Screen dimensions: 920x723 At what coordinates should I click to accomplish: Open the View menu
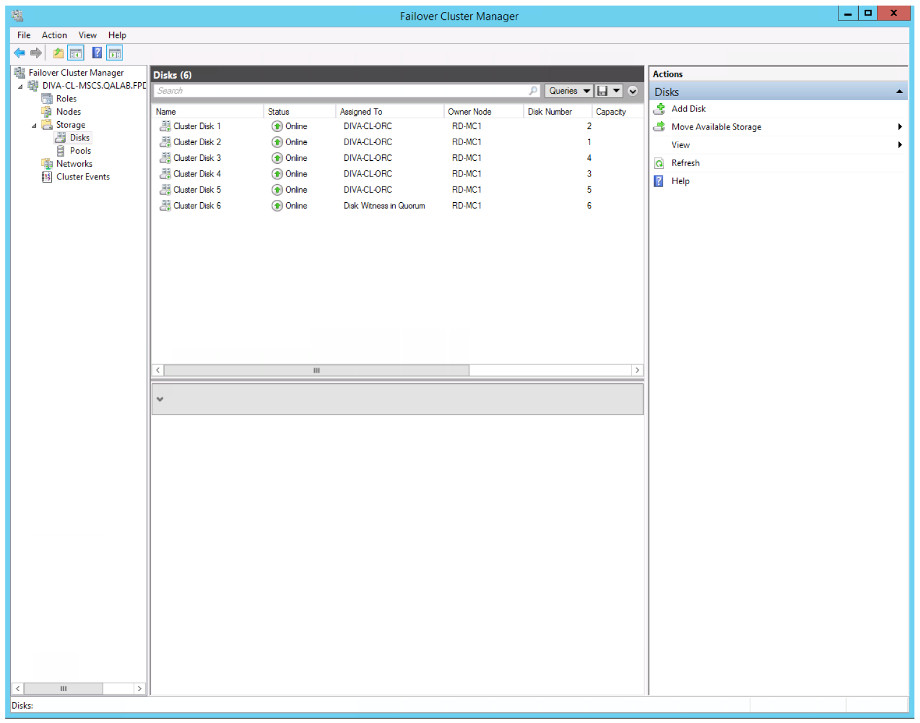[87, 34]
